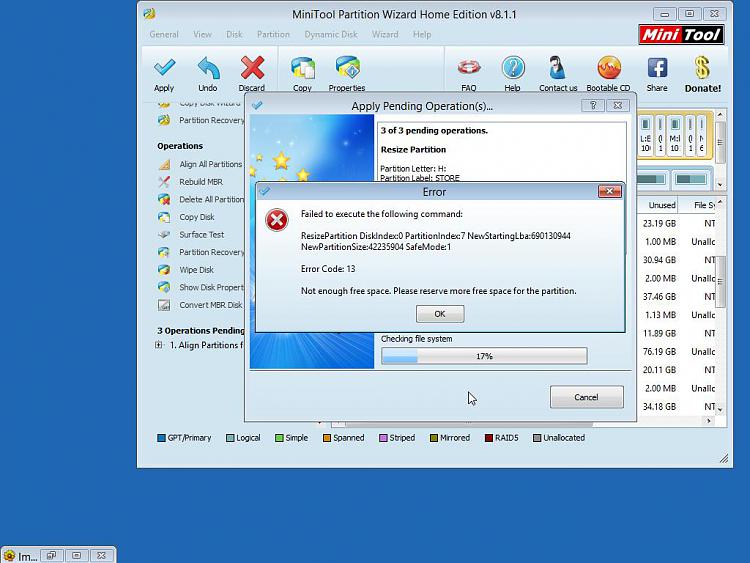Viewport: 750px width, 563px height.
Task: Click partition list horizontal scroll right arrow
Action: point(709,421)
